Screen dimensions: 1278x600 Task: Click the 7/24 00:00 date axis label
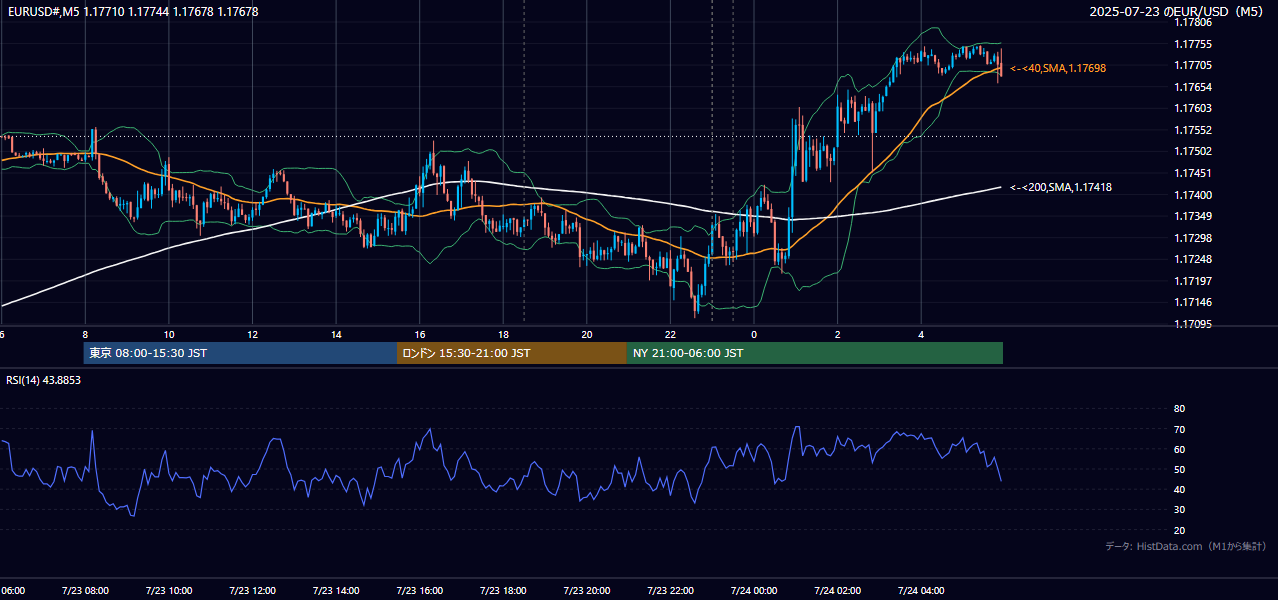point(754,591)
